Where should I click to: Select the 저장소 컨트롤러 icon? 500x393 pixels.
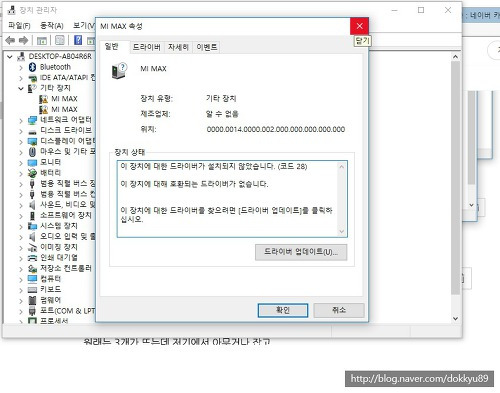(32, 268)
